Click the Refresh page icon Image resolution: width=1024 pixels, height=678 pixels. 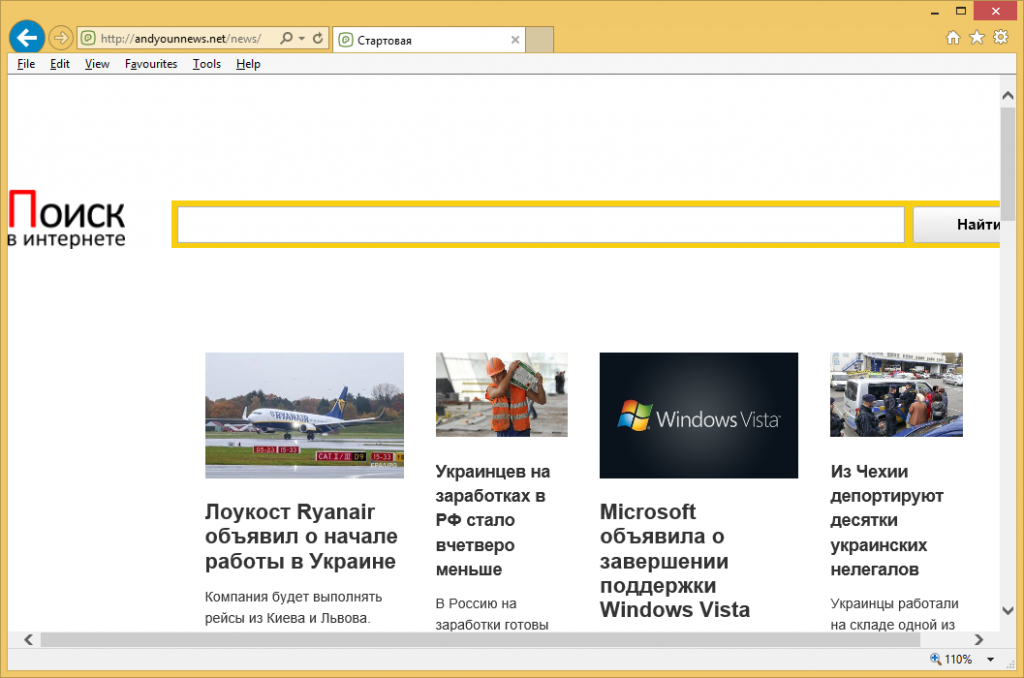click(318, 39)
